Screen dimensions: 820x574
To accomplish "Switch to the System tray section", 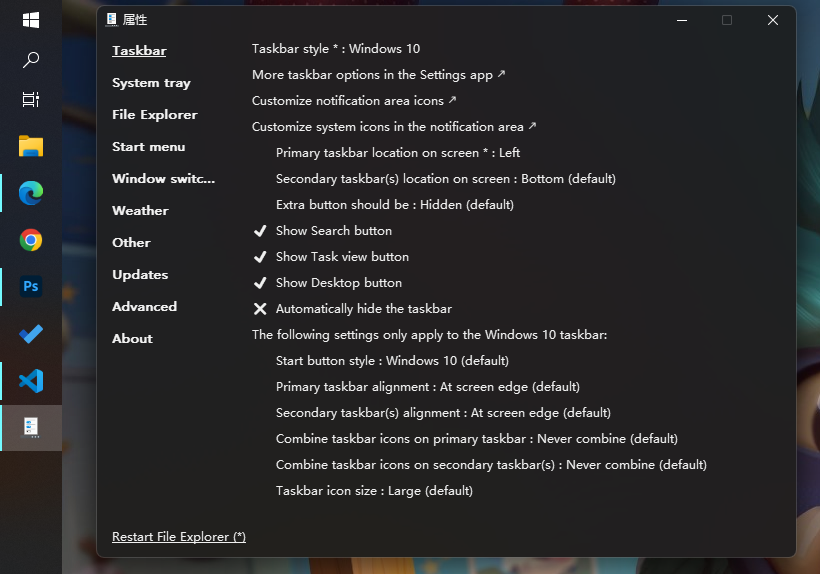I will pos(151,83).
